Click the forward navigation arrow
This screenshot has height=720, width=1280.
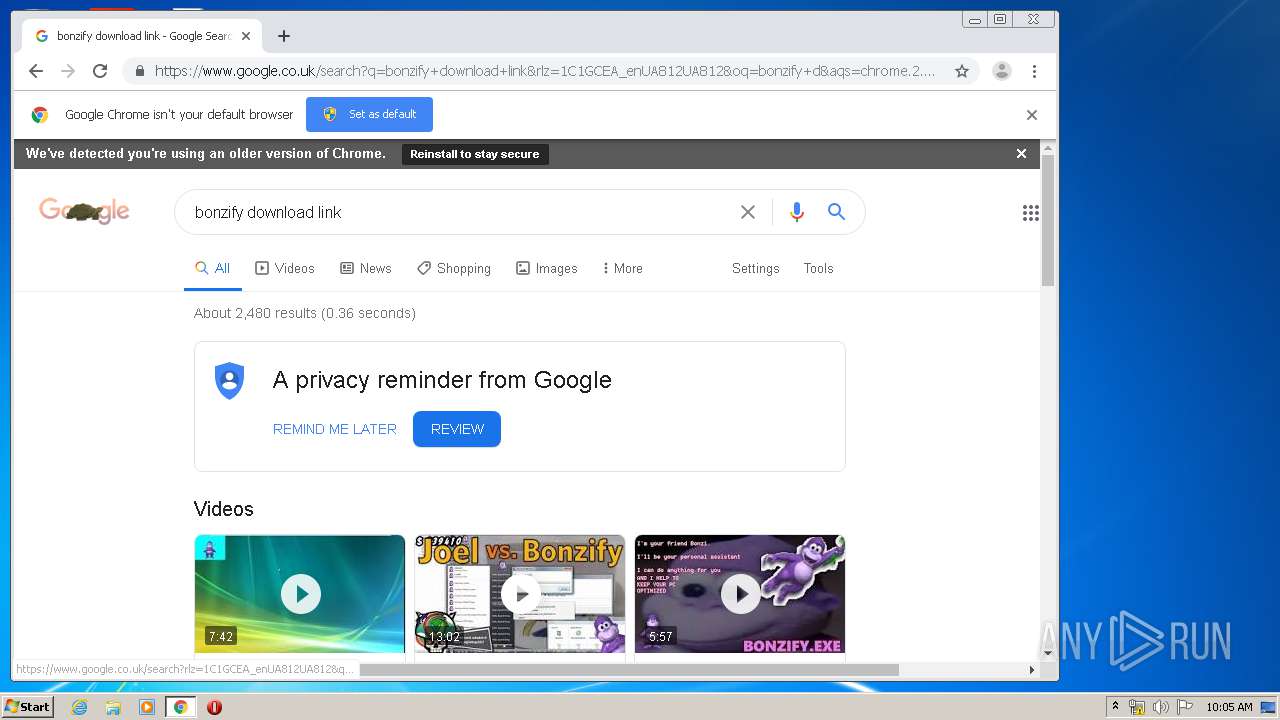click(68, 71)
